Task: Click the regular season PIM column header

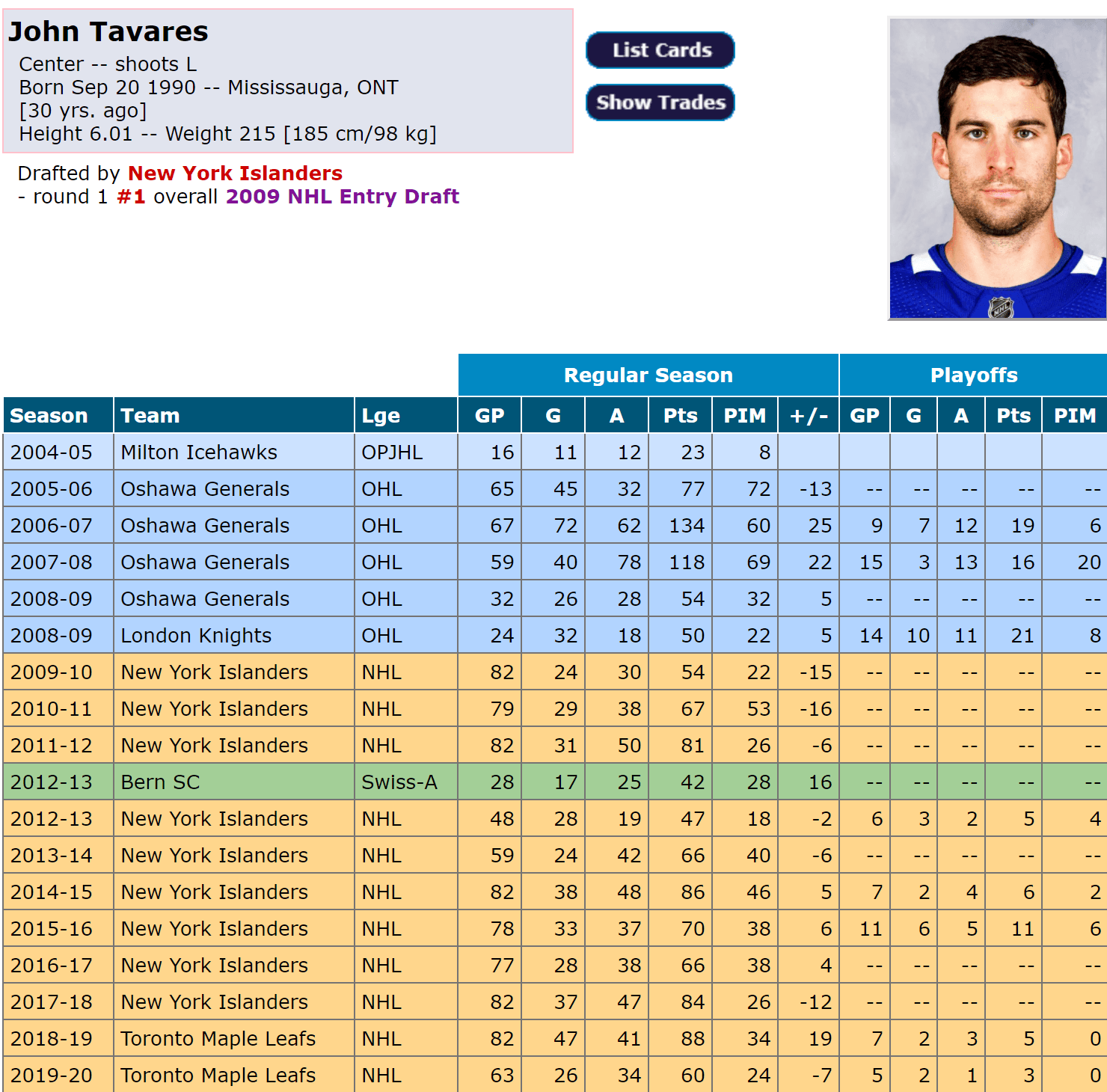Action: pos(744,416)
